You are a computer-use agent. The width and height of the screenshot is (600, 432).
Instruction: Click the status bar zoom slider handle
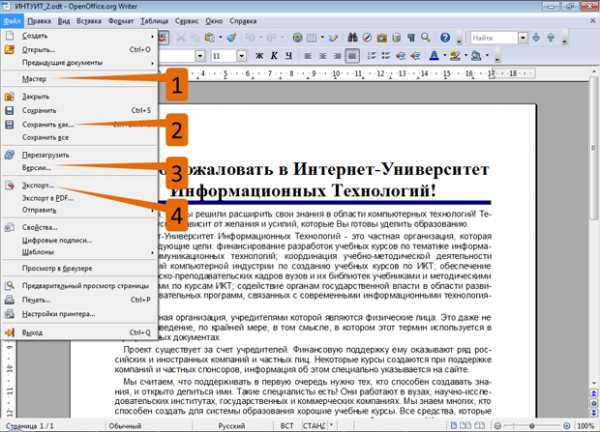click(532, 425)
